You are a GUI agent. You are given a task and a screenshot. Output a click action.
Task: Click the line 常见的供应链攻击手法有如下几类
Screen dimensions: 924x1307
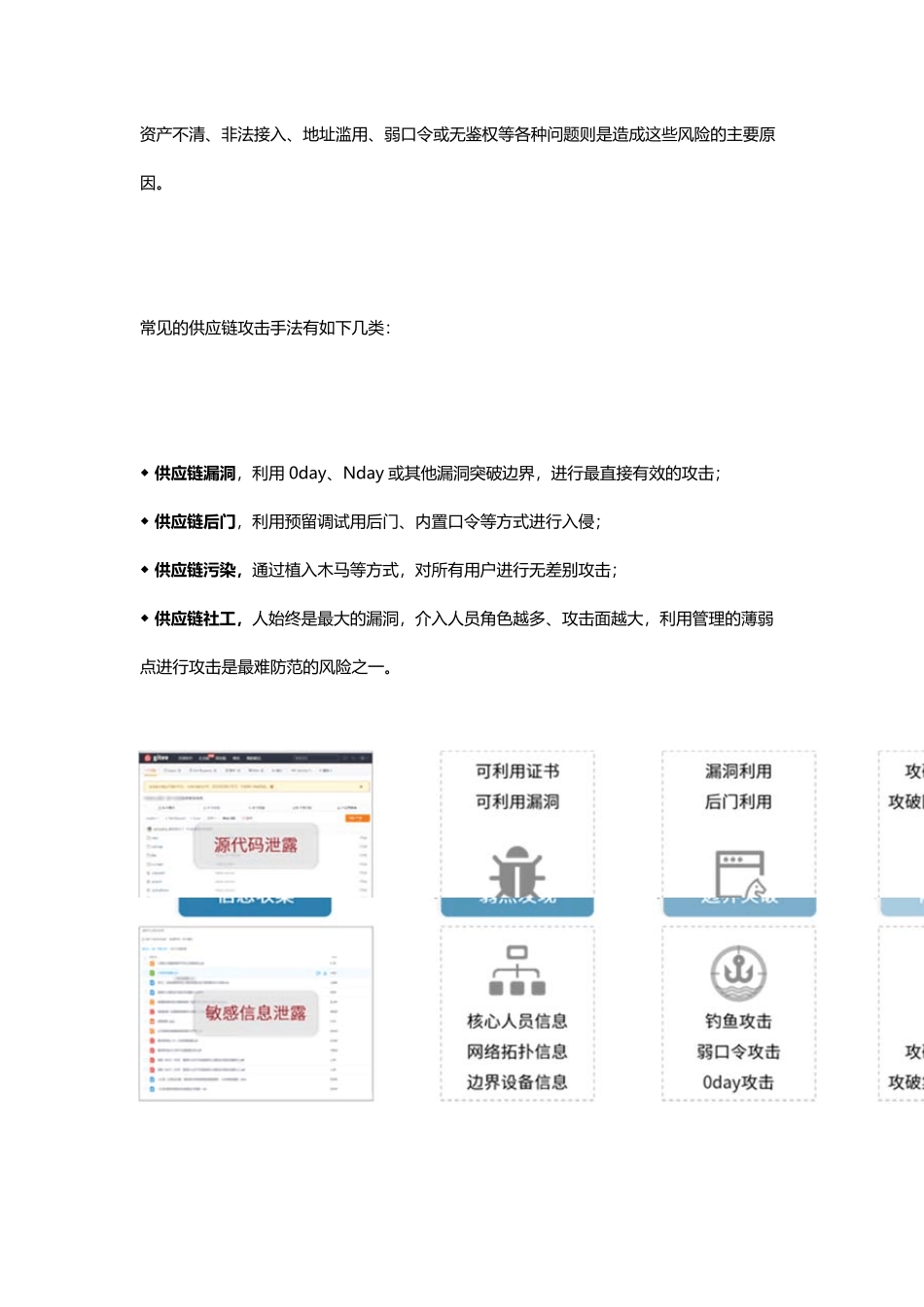pyautogui.click(x=265, y=329)
